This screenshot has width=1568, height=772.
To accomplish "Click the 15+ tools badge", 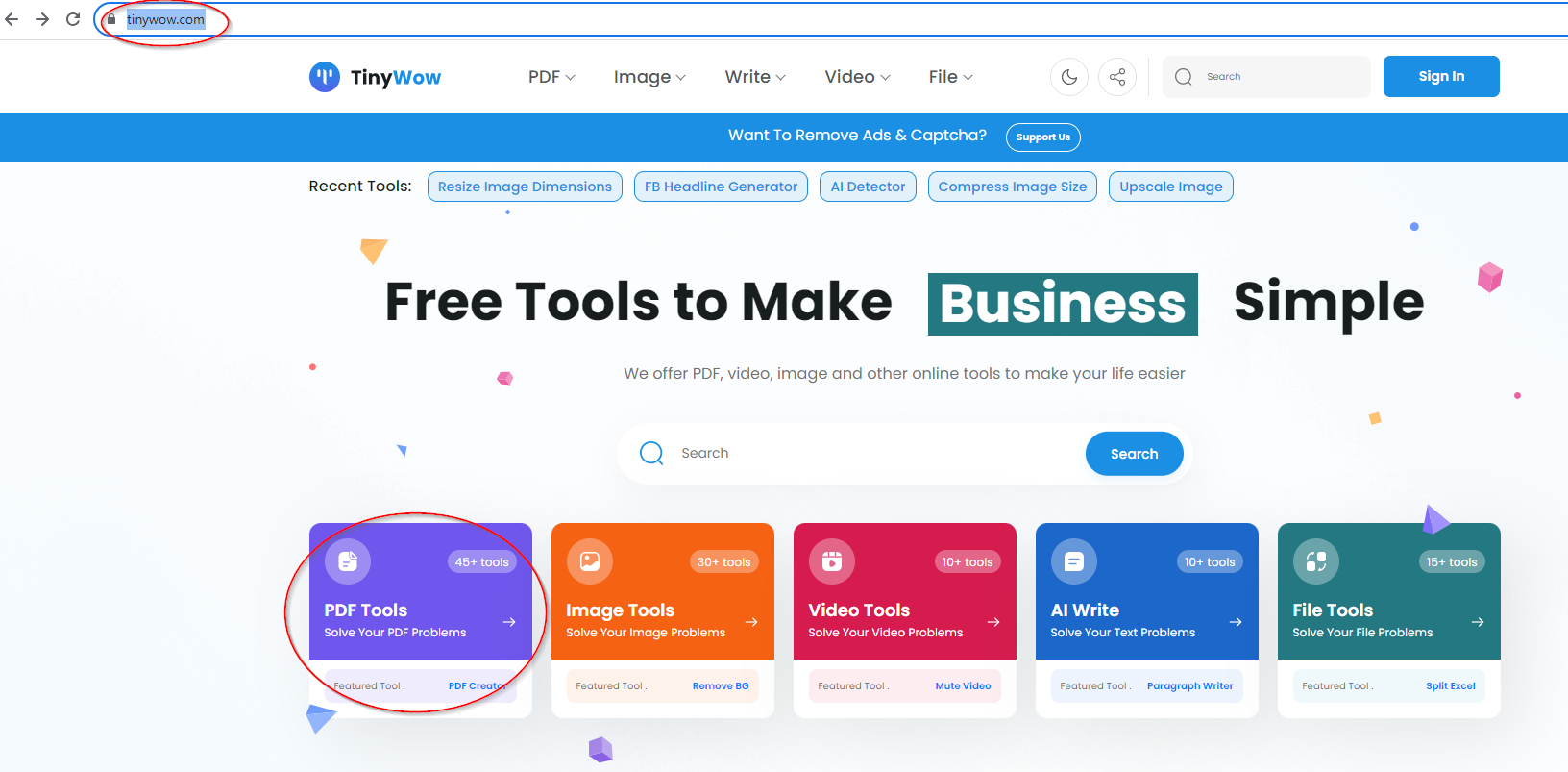I will click(1452, 562).
